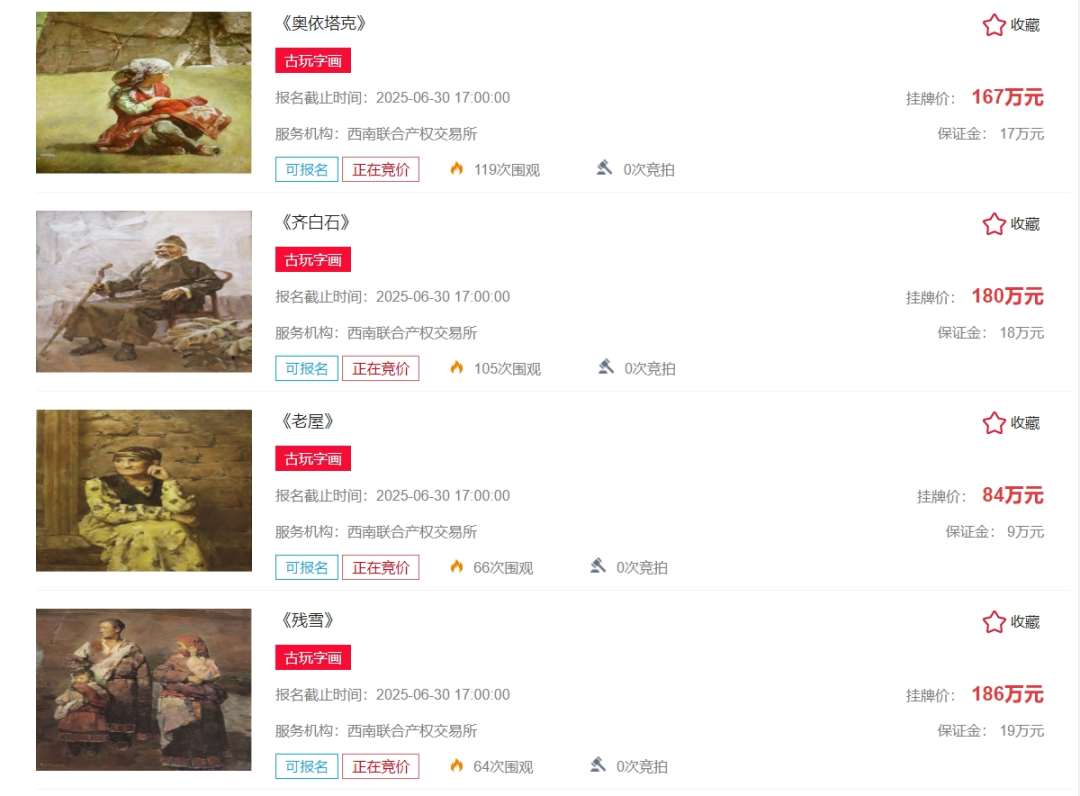The height and width of the screenshot is (796, 1080).
Task: Open the 《齐白石》 title link
Action: pyautogui.click(x=315, y=222)
